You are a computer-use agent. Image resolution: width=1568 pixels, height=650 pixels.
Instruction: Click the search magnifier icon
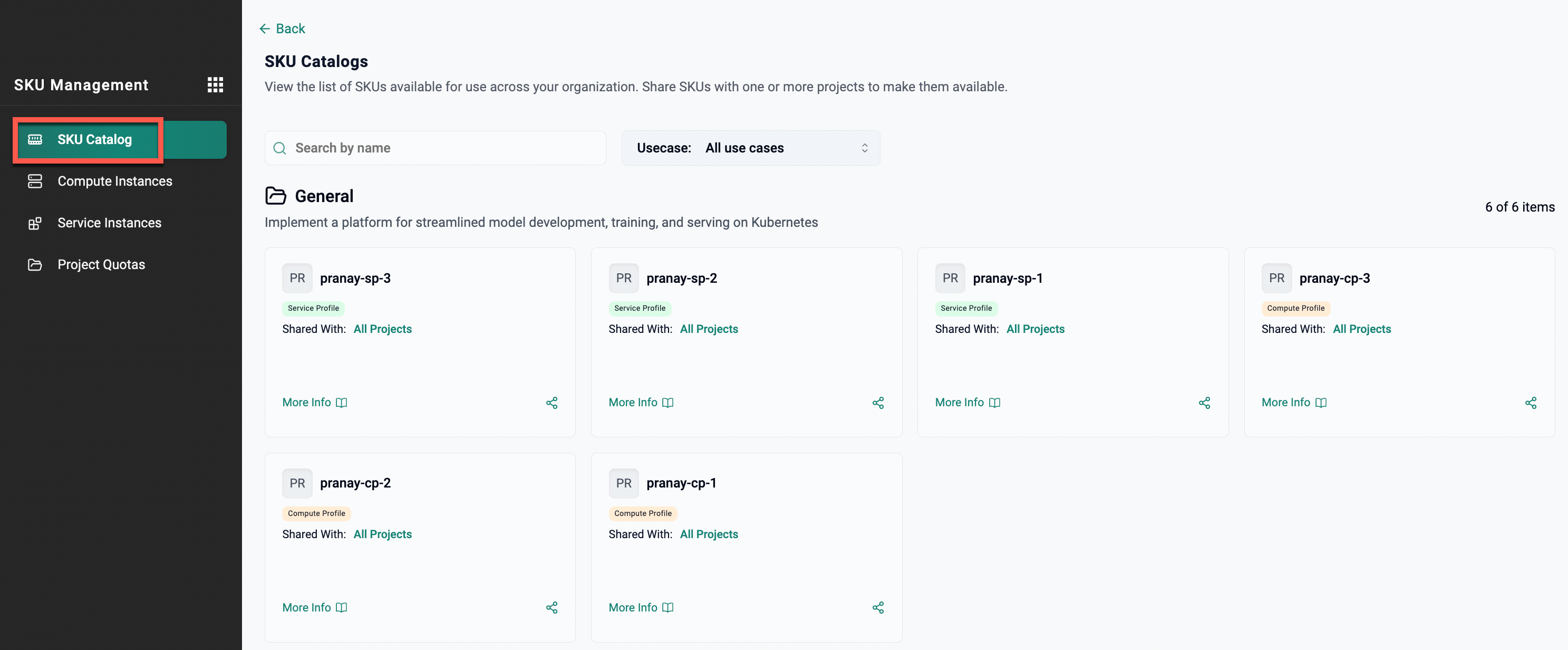point(279,148)
